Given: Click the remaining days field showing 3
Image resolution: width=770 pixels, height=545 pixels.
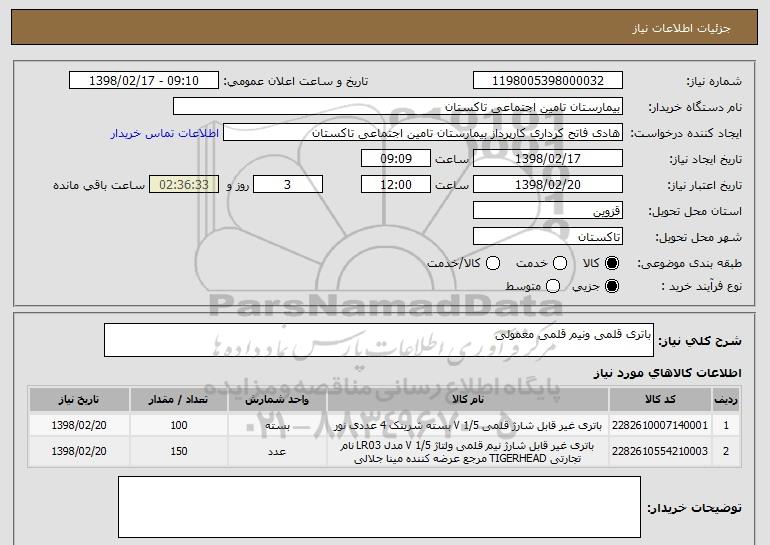Looking at the screenshot, I should click(288, 185).
